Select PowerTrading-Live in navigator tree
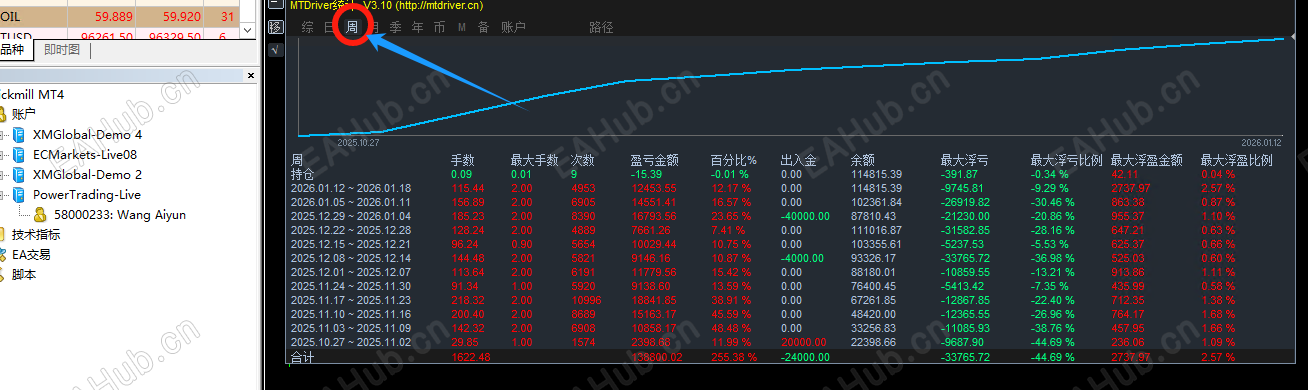 [x=86, y=194]
